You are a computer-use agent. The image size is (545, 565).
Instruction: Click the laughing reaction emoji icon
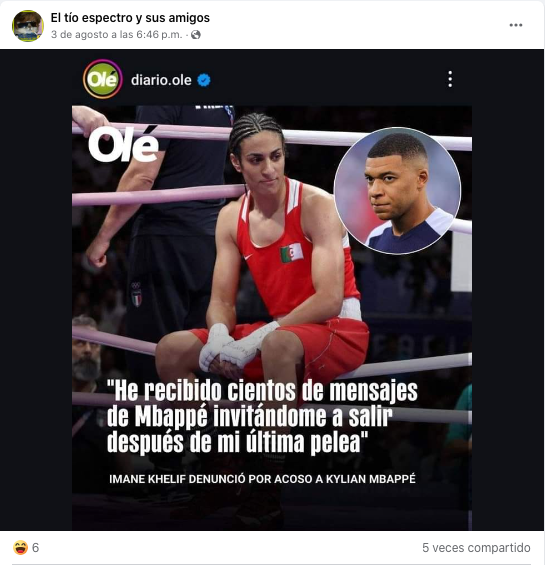[21, 548]
